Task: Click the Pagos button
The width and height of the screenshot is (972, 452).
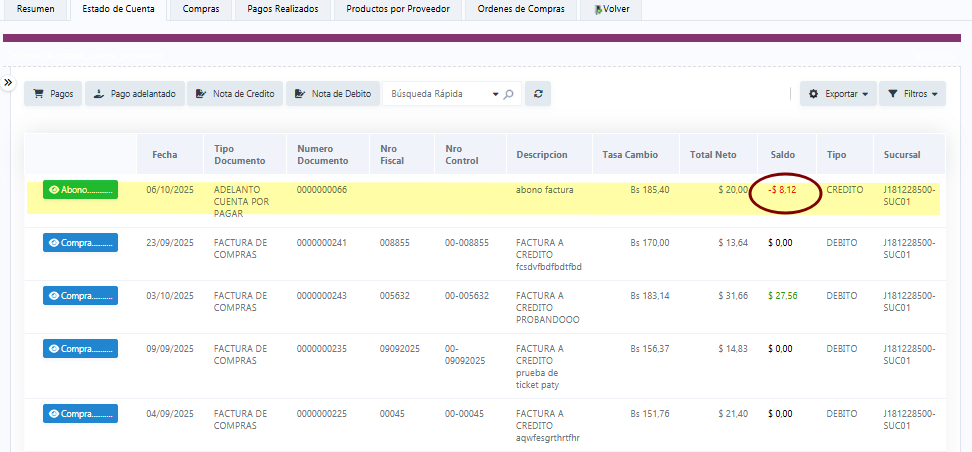Action: [53, 94]
